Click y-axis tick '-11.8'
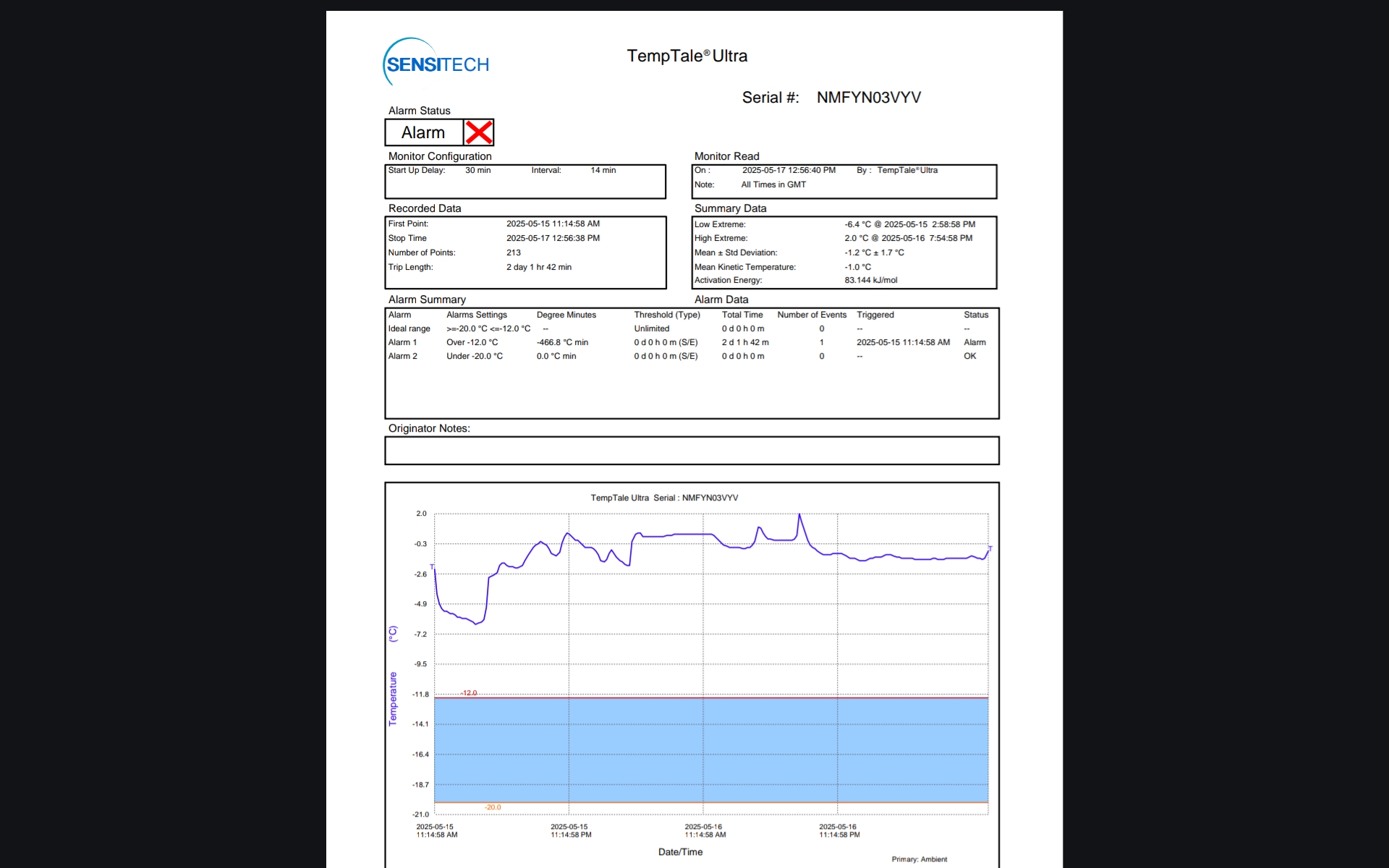The width and height of the screenshot is (1389, 868). [x=420, y=694]
